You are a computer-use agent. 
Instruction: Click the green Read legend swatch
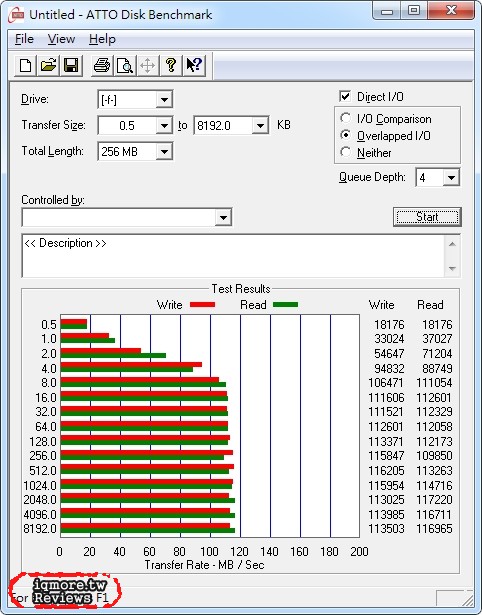tap(286, 305)
